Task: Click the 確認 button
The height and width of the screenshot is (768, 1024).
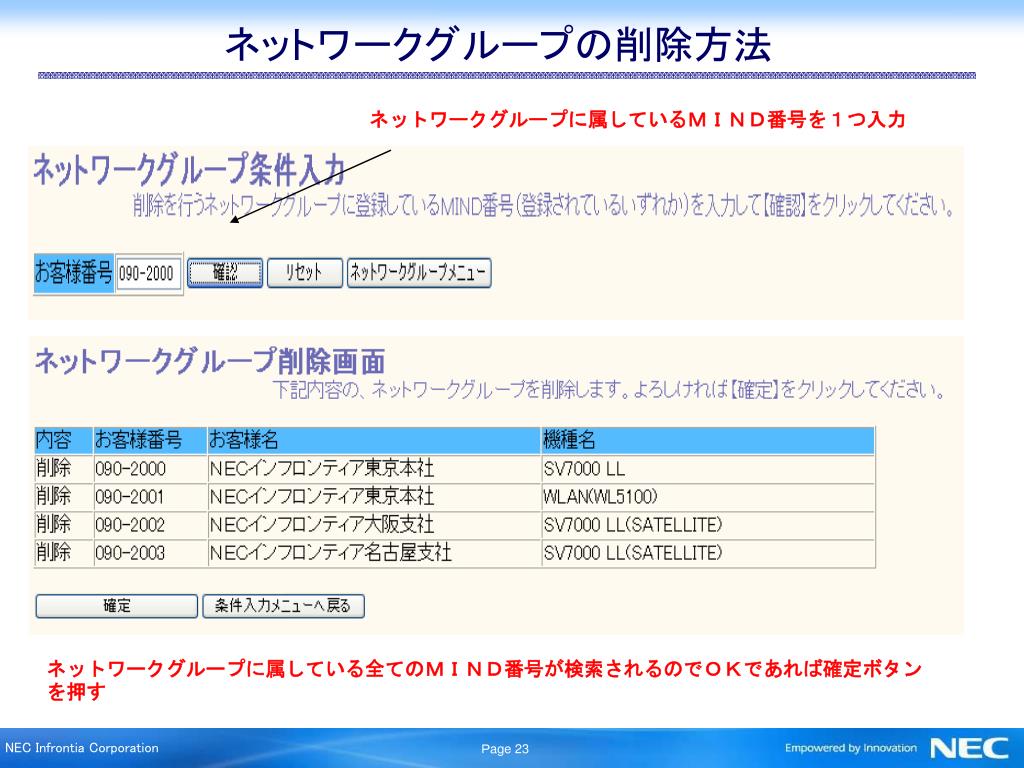Action: pos(225,273)
